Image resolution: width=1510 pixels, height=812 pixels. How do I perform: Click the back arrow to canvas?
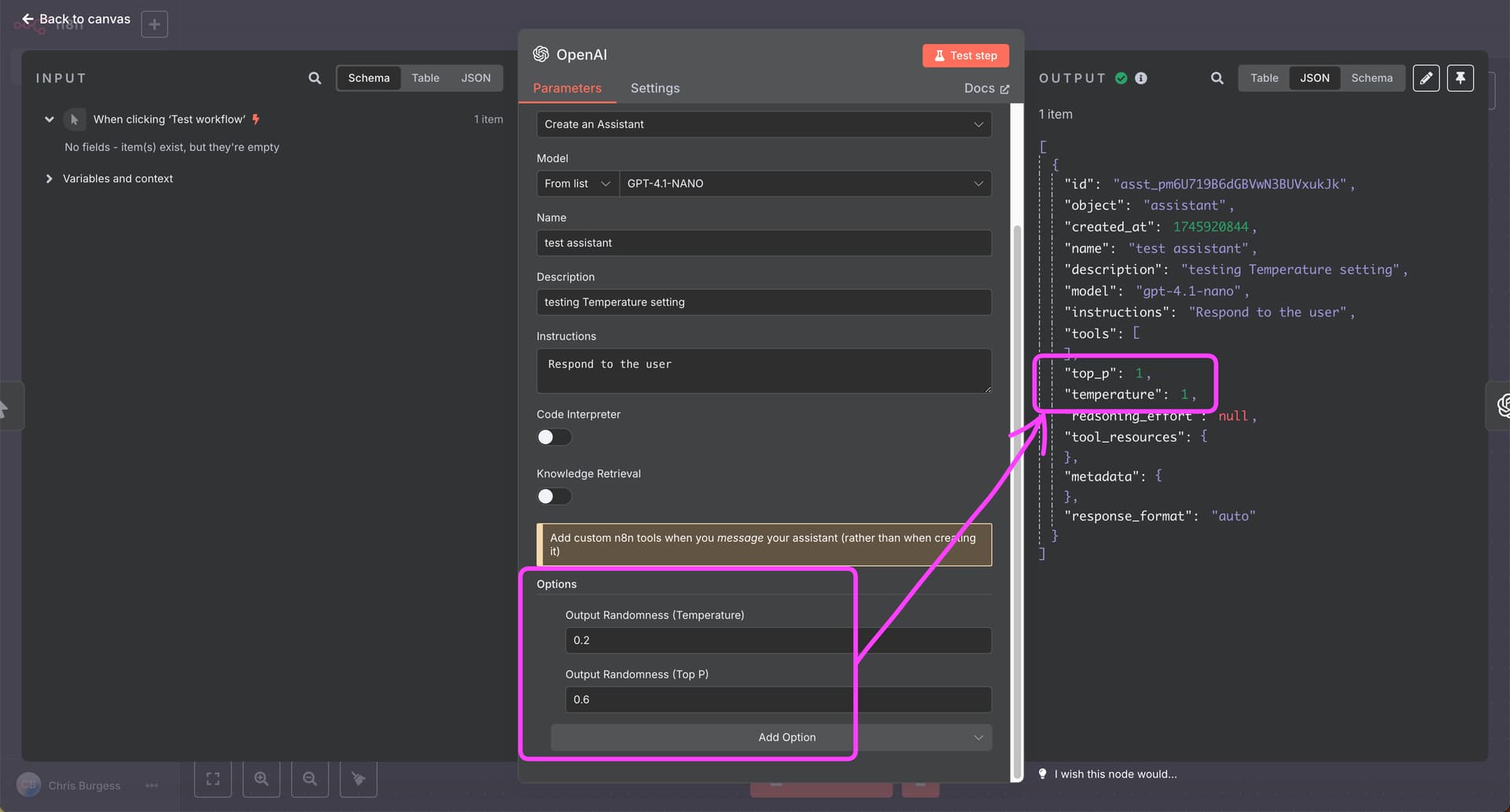28,19
